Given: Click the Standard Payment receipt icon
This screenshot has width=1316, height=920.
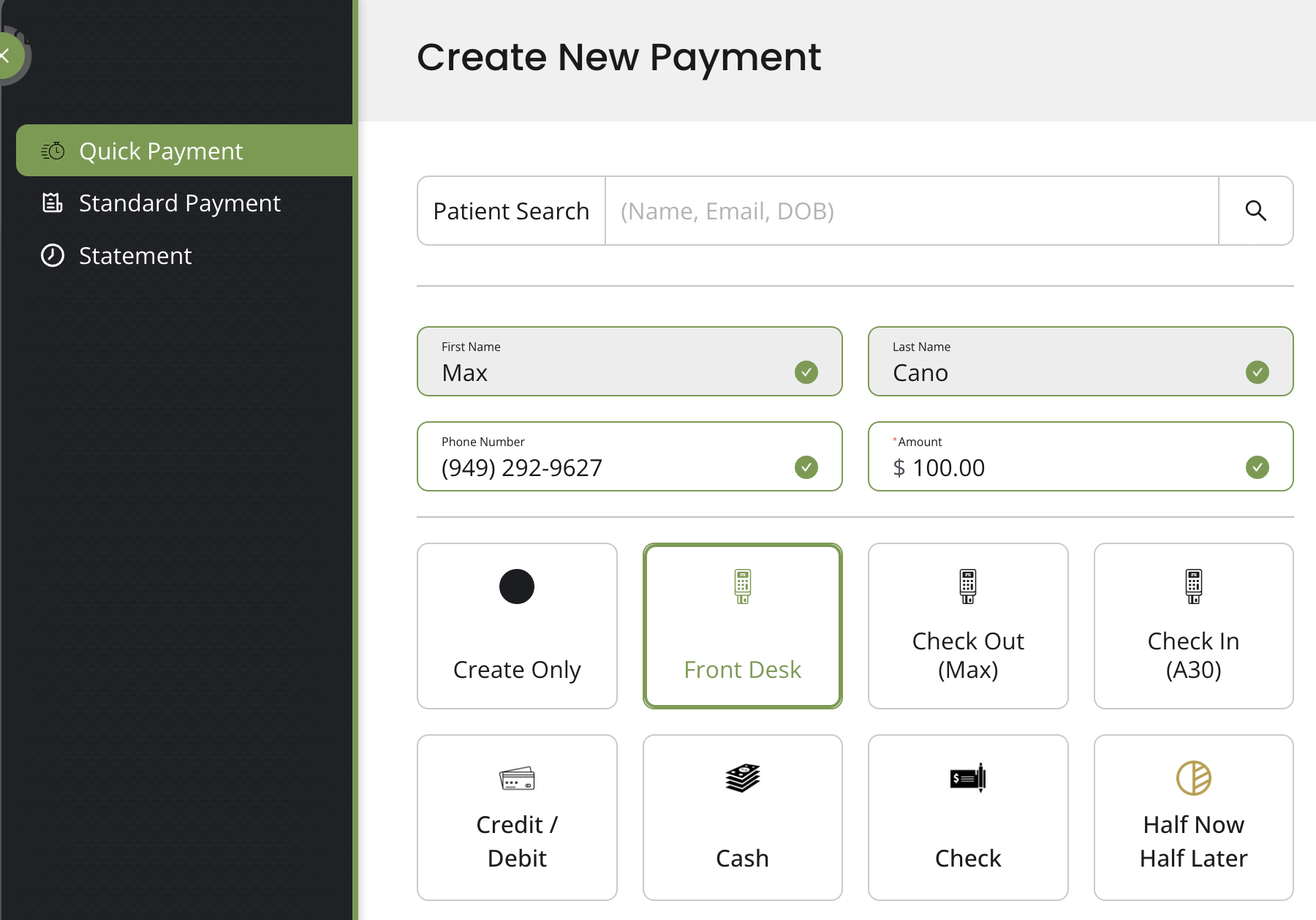Looking at the screenshot, I should (x=52, y=203).
